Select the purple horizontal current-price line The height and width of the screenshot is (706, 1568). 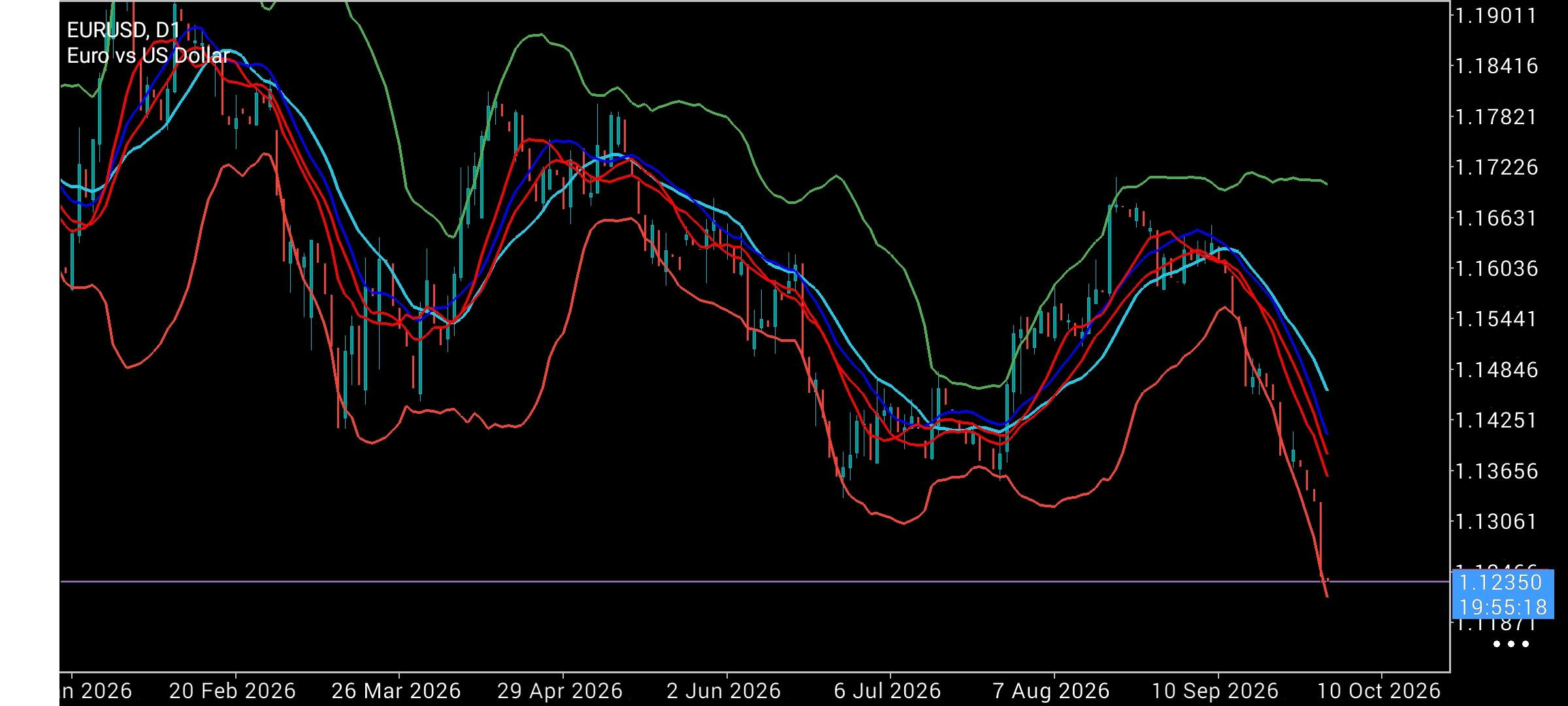pos(755,581)
